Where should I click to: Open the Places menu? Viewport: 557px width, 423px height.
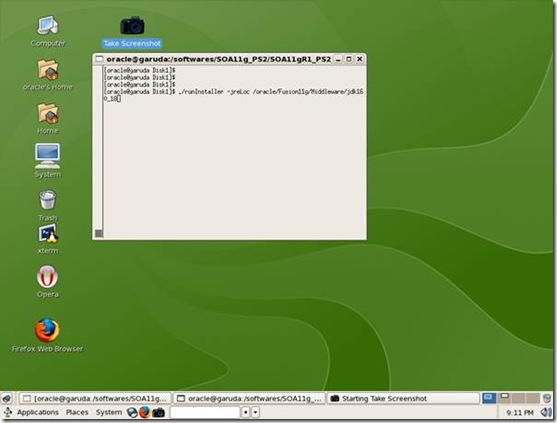tap(77, 412)
